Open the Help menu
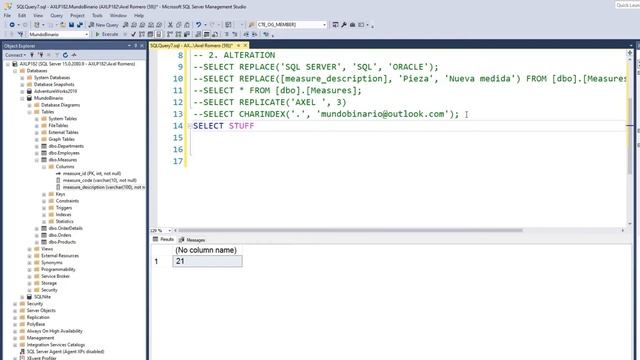The width and height of the screenshot is (640, 360). (x=139, y=16)
